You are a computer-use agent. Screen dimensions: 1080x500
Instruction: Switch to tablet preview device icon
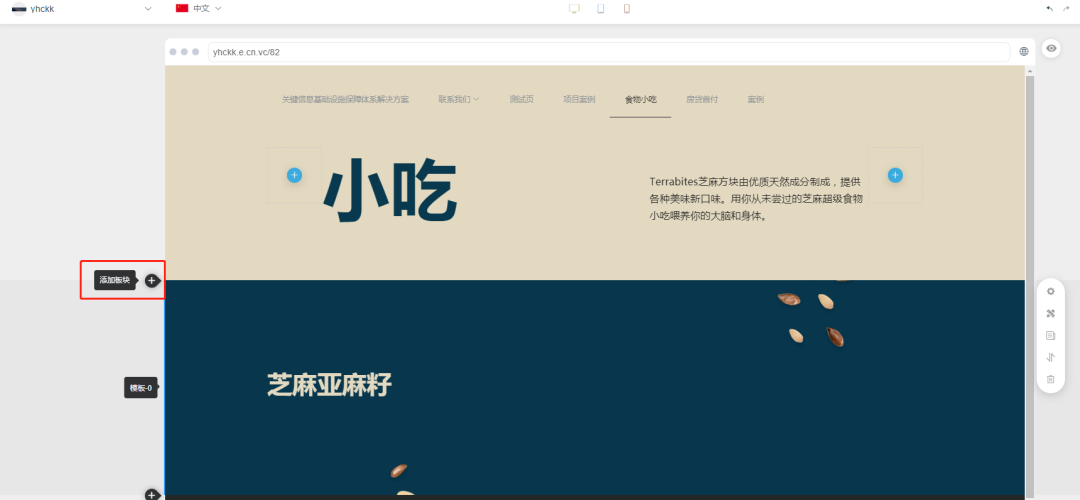click(601, 9)
